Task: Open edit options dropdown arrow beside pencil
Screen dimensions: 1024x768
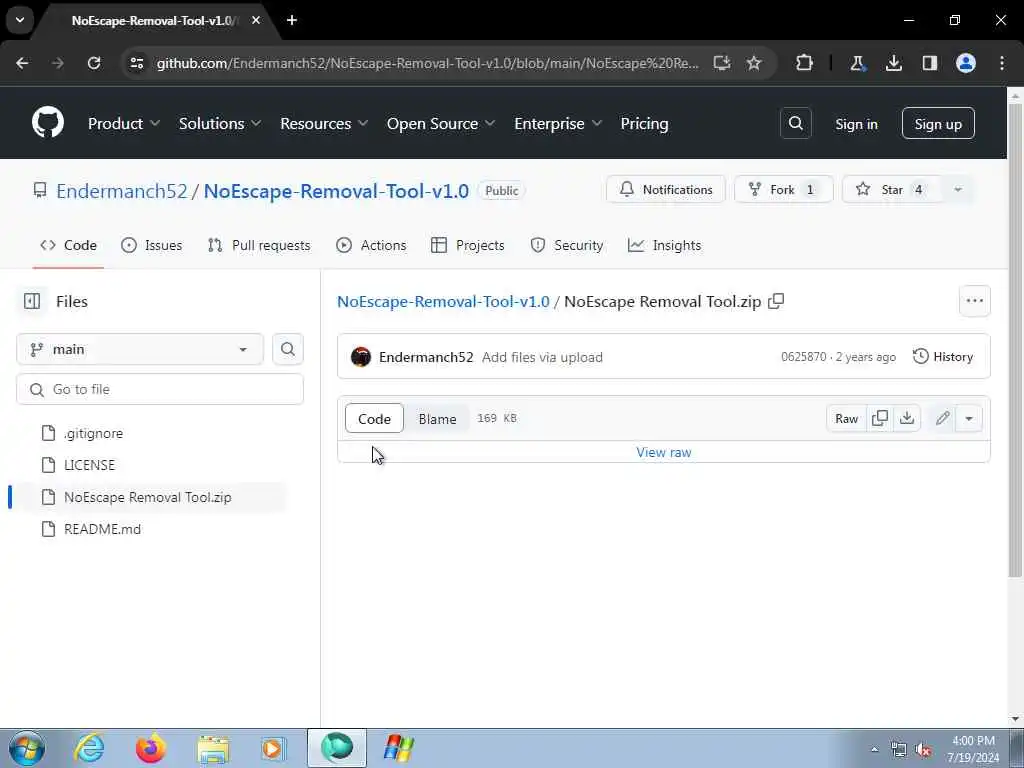Action: (969, 418)
